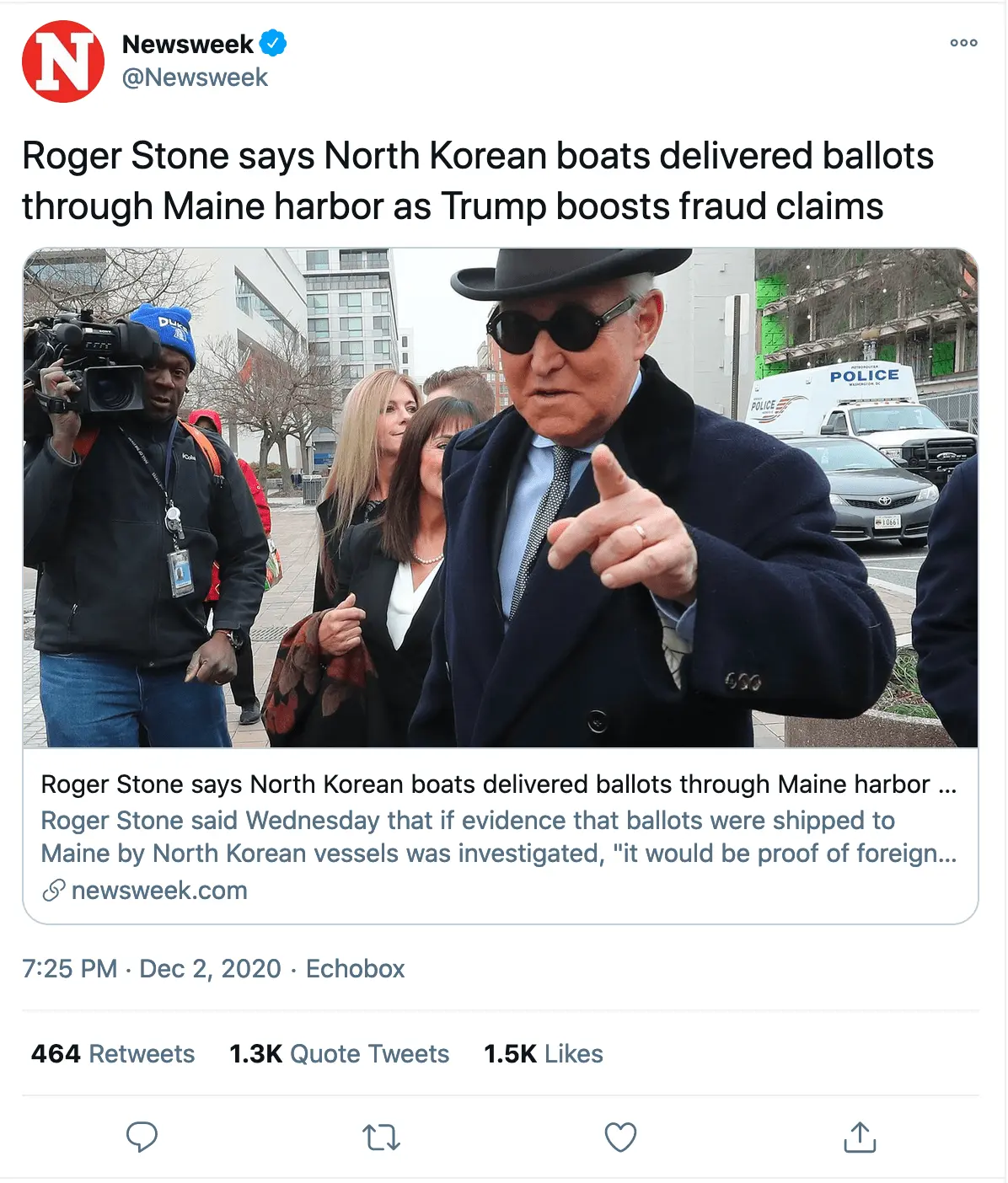Image resolution: width=1008 pixels, height=1183 pixels.
Task: Click the retweet arrows icon
Action: point(381,1137)
